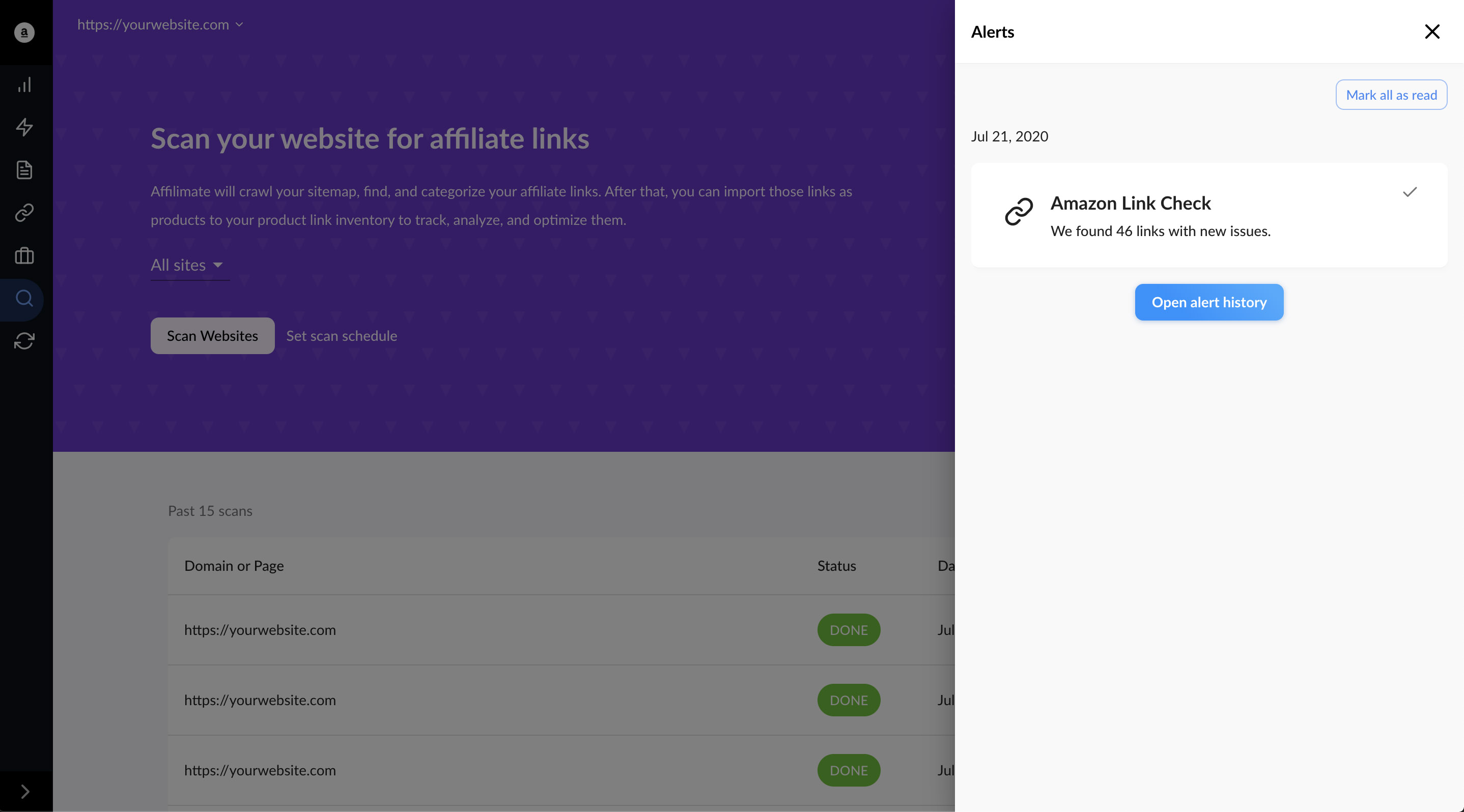1464x812 pixels.
Task: Click the Past 15 scans section
Action: click(210, 510)
